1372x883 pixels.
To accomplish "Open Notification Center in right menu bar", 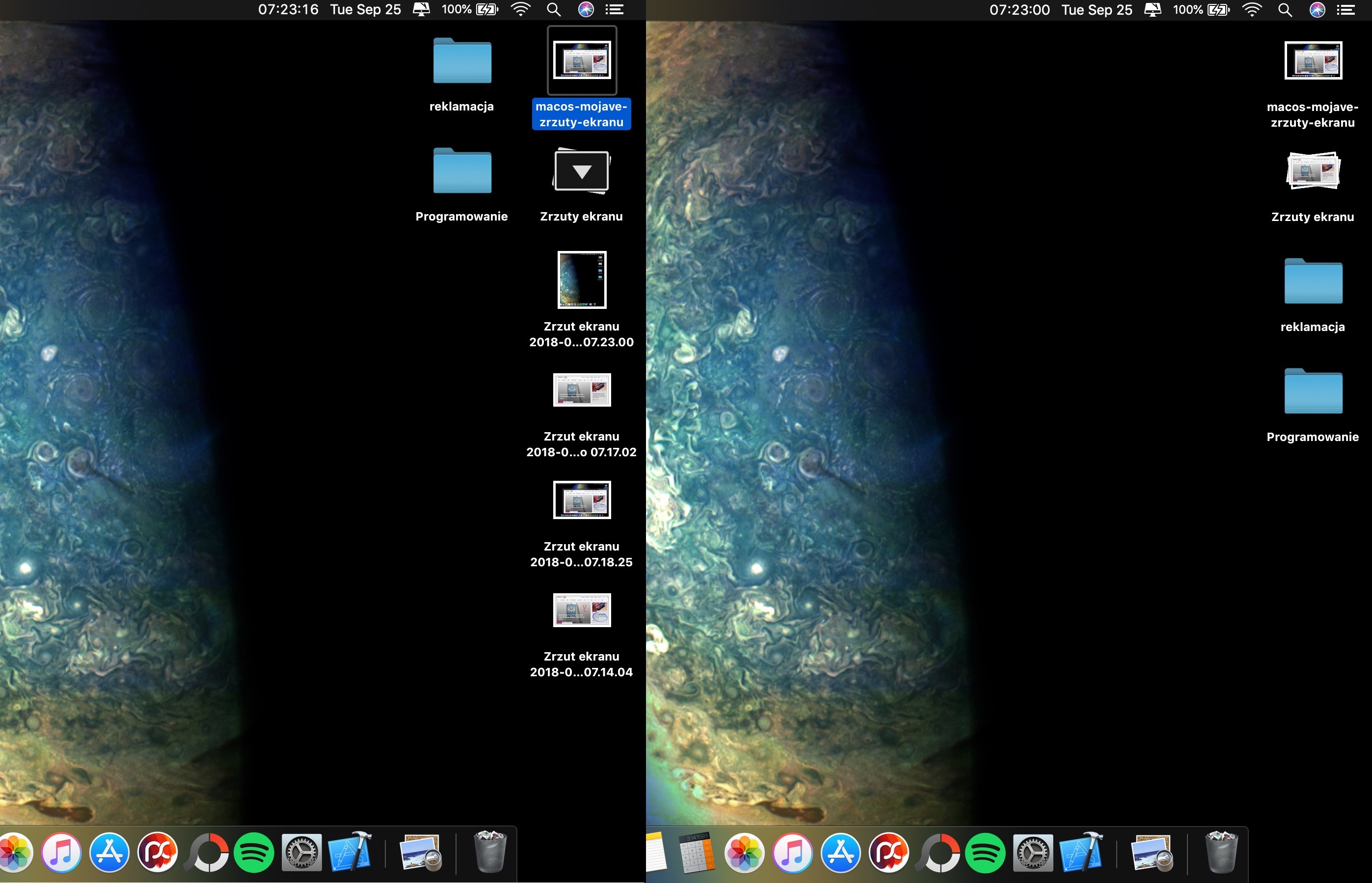I will click(1345, 10).
